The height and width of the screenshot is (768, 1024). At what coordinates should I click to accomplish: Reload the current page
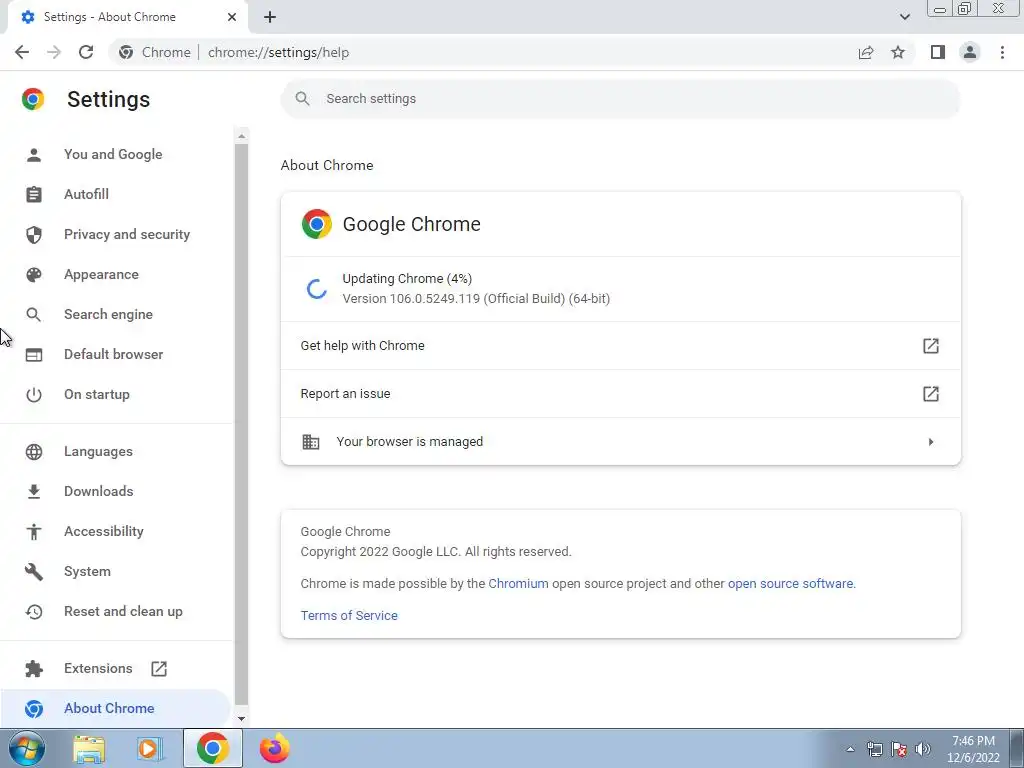(86, 52)
